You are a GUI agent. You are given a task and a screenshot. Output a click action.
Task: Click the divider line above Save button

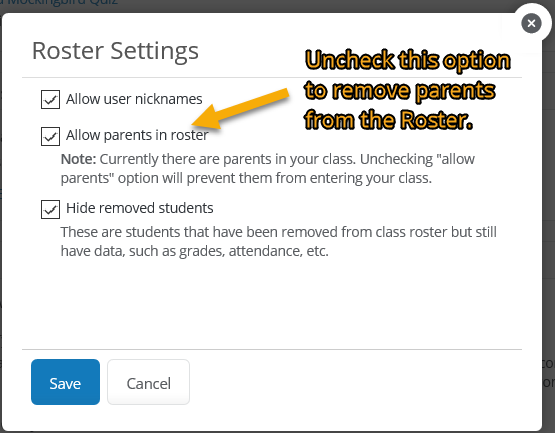pyautogui.click(x=272, y=349)
